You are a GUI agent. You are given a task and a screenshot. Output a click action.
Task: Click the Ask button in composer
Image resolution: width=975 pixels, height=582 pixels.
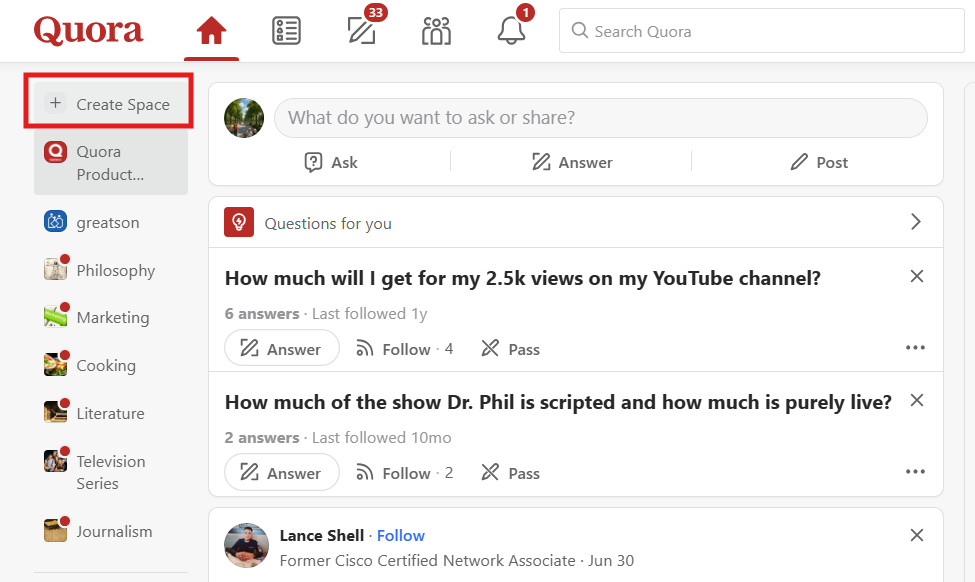330,162
